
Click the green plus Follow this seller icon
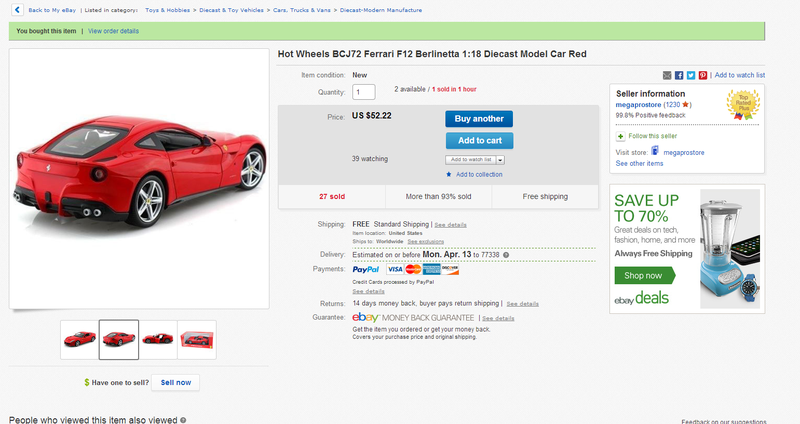[620, 136]
